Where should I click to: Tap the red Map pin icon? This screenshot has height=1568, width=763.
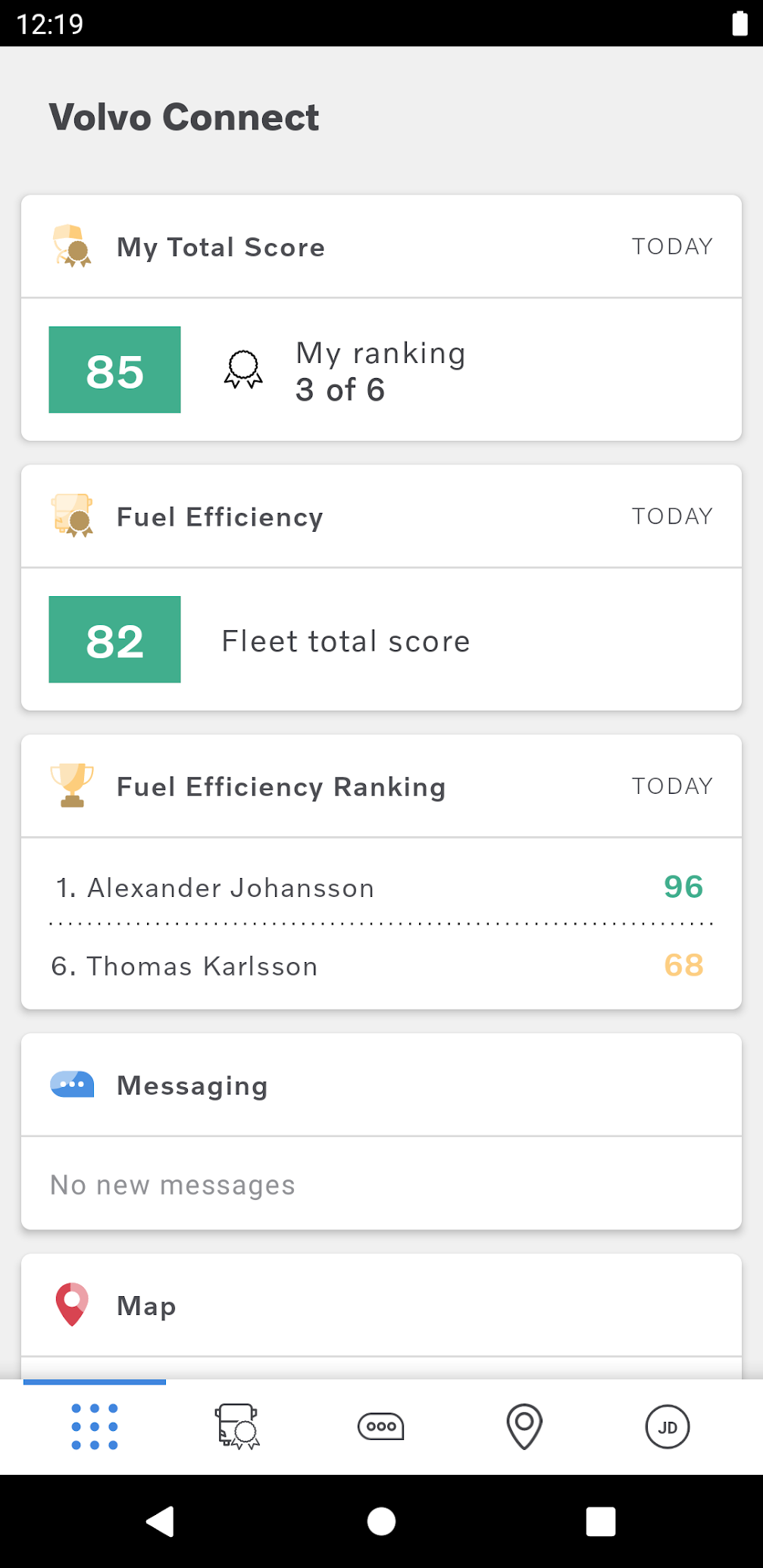[x=72, y=1304]
